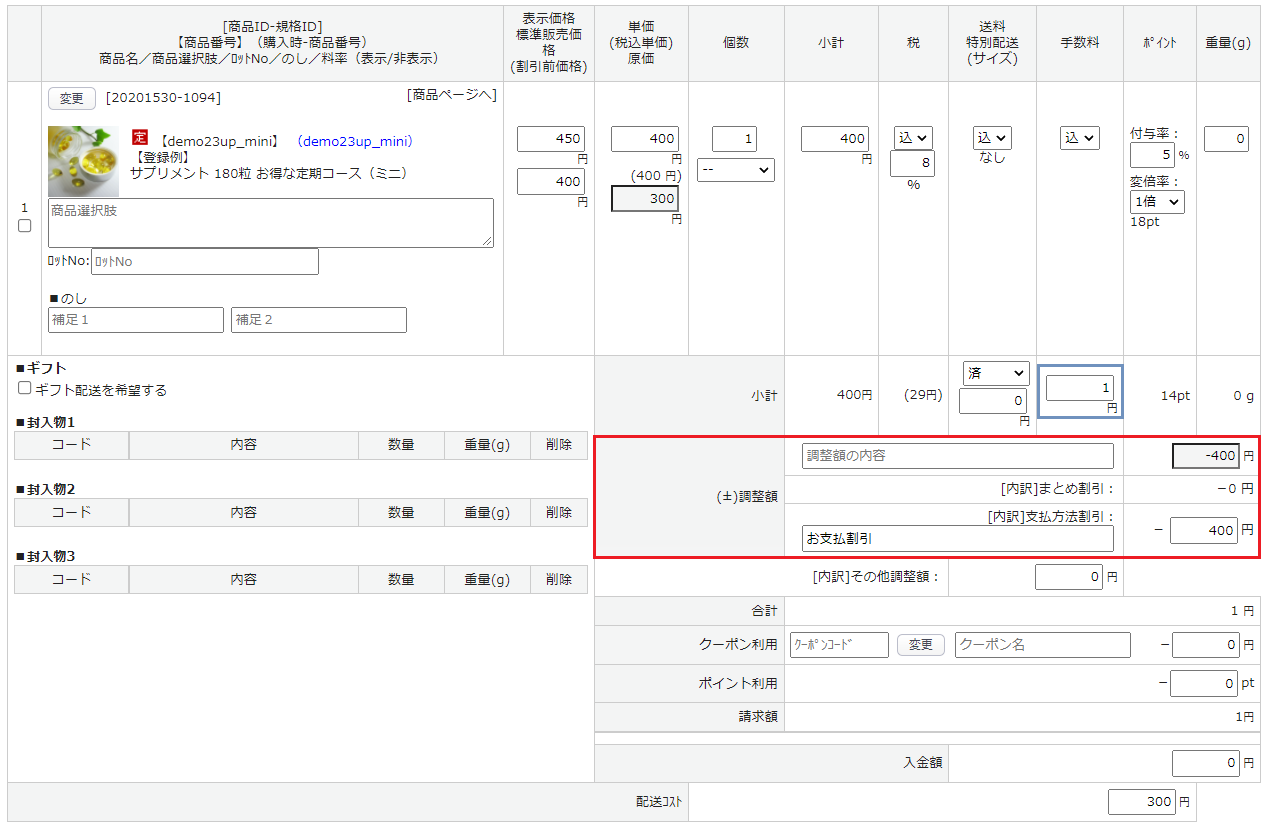Click the demo23up_mini blue link

point(355,142)
